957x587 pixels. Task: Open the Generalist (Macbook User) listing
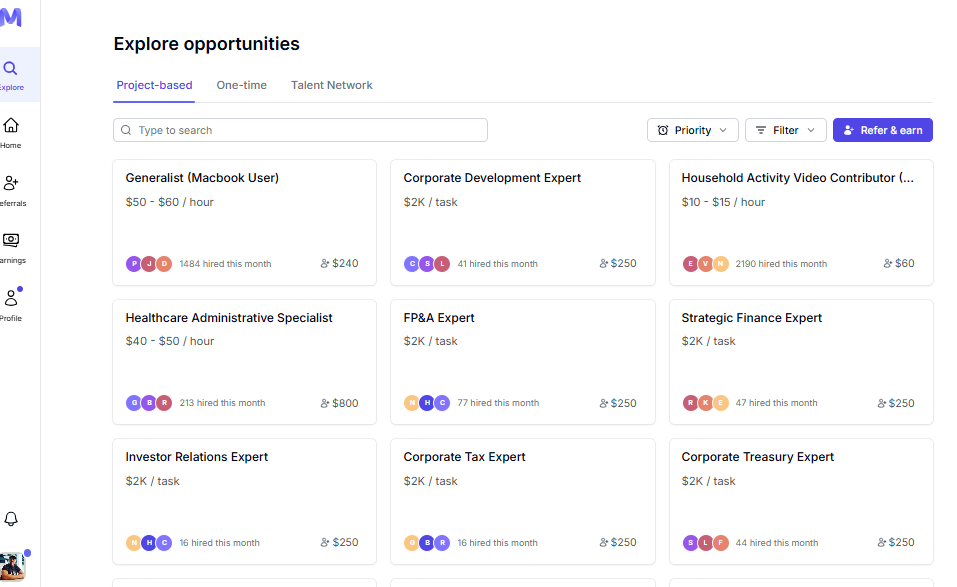coord(244,223)
